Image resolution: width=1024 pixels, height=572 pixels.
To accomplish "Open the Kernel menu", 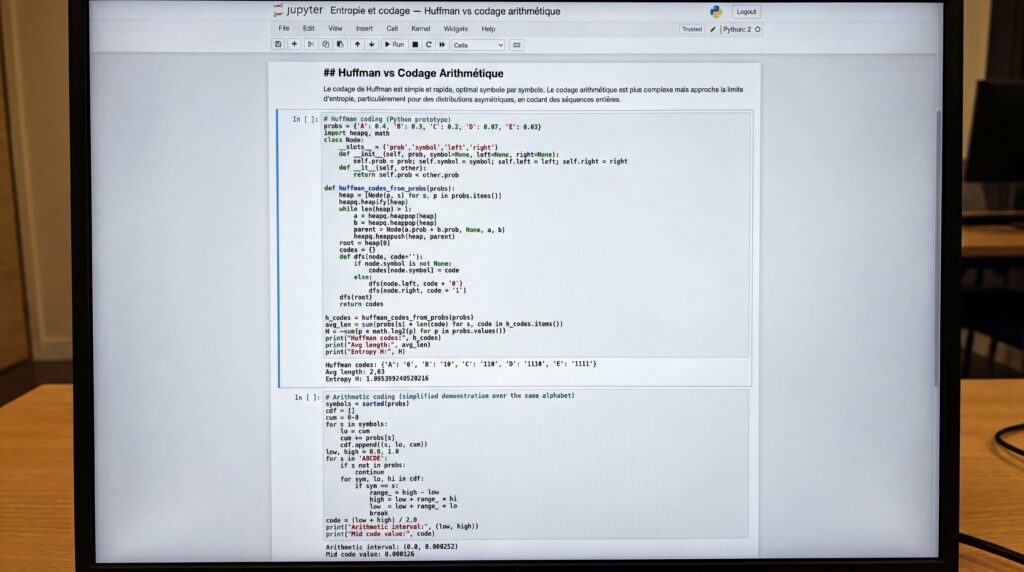I will click(421, 29).
